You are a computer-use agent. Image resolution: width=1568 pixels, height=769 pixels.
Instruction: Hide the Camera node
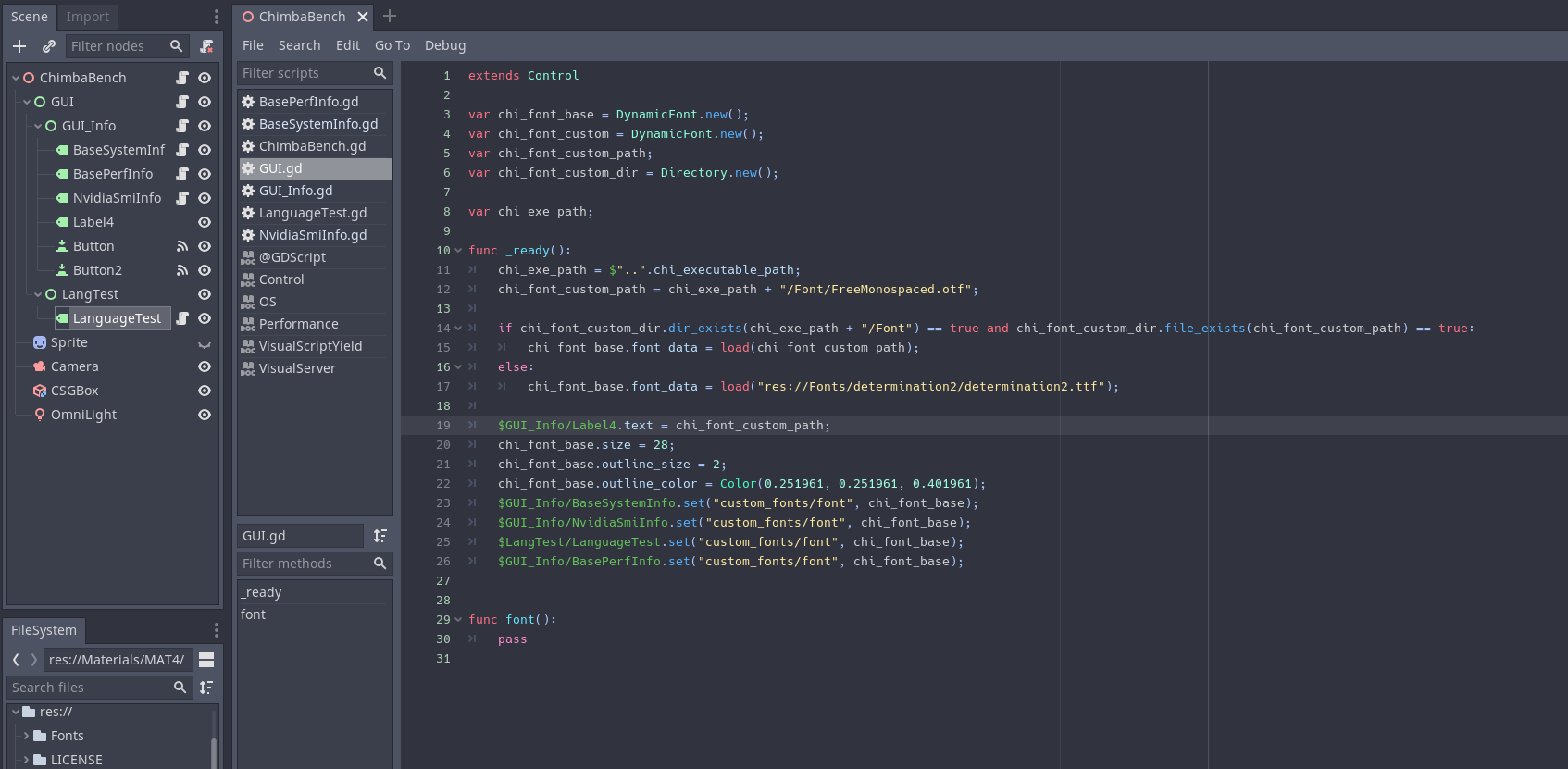[x=205, y=366]
